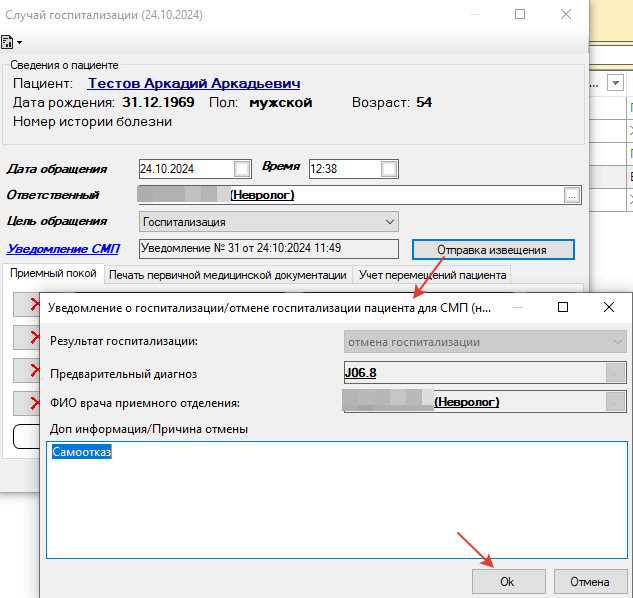
Task: Open calendar picker beside Дата обращения
Action: tap(242, 168)
